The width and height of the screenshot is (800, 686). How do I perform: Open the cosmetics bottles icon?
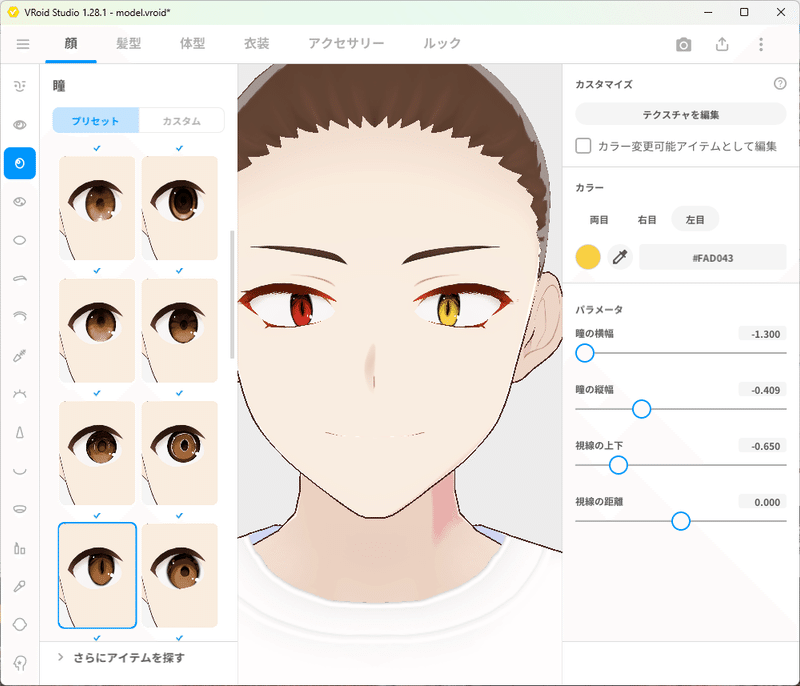(20, 548)
